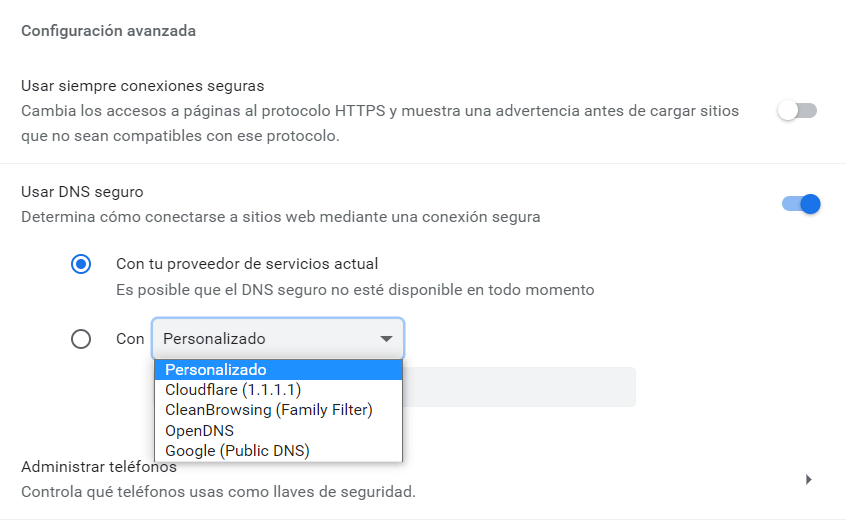Select the radio button beside "Con"
This screenshot has width=846, height=522.
click(81, 339)
